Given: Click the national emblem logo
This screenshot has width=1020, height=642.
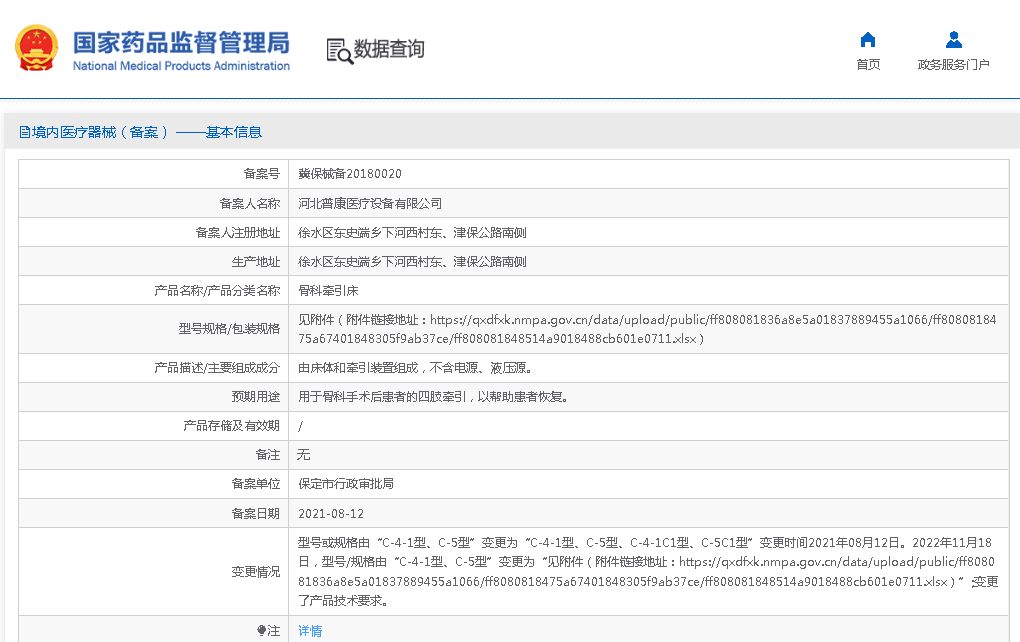Looking at the screenshot, I should (x=37, y=48).
